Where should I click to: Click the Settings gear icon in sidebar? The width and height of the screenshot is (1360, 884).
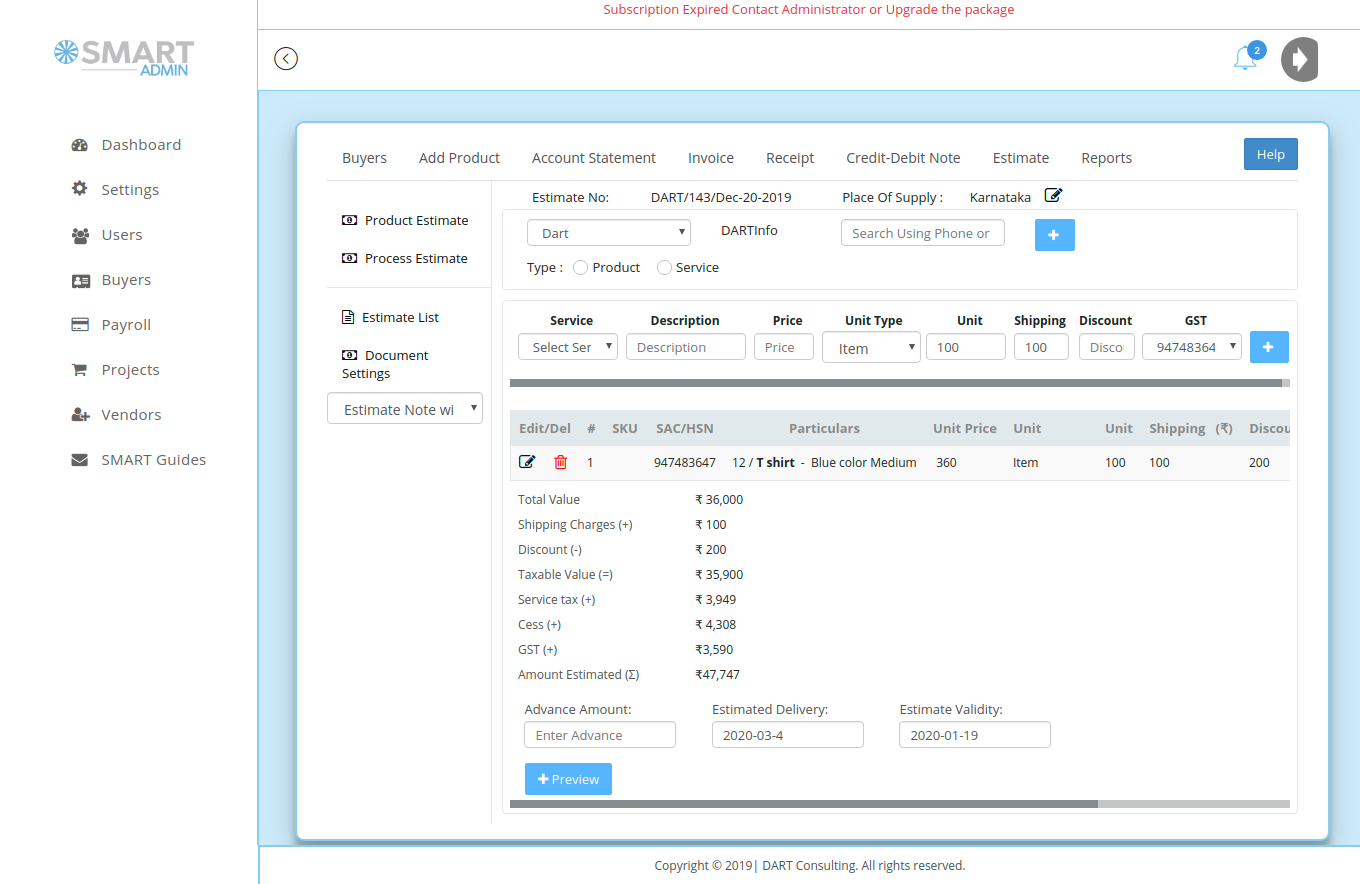tap(80, 189)
